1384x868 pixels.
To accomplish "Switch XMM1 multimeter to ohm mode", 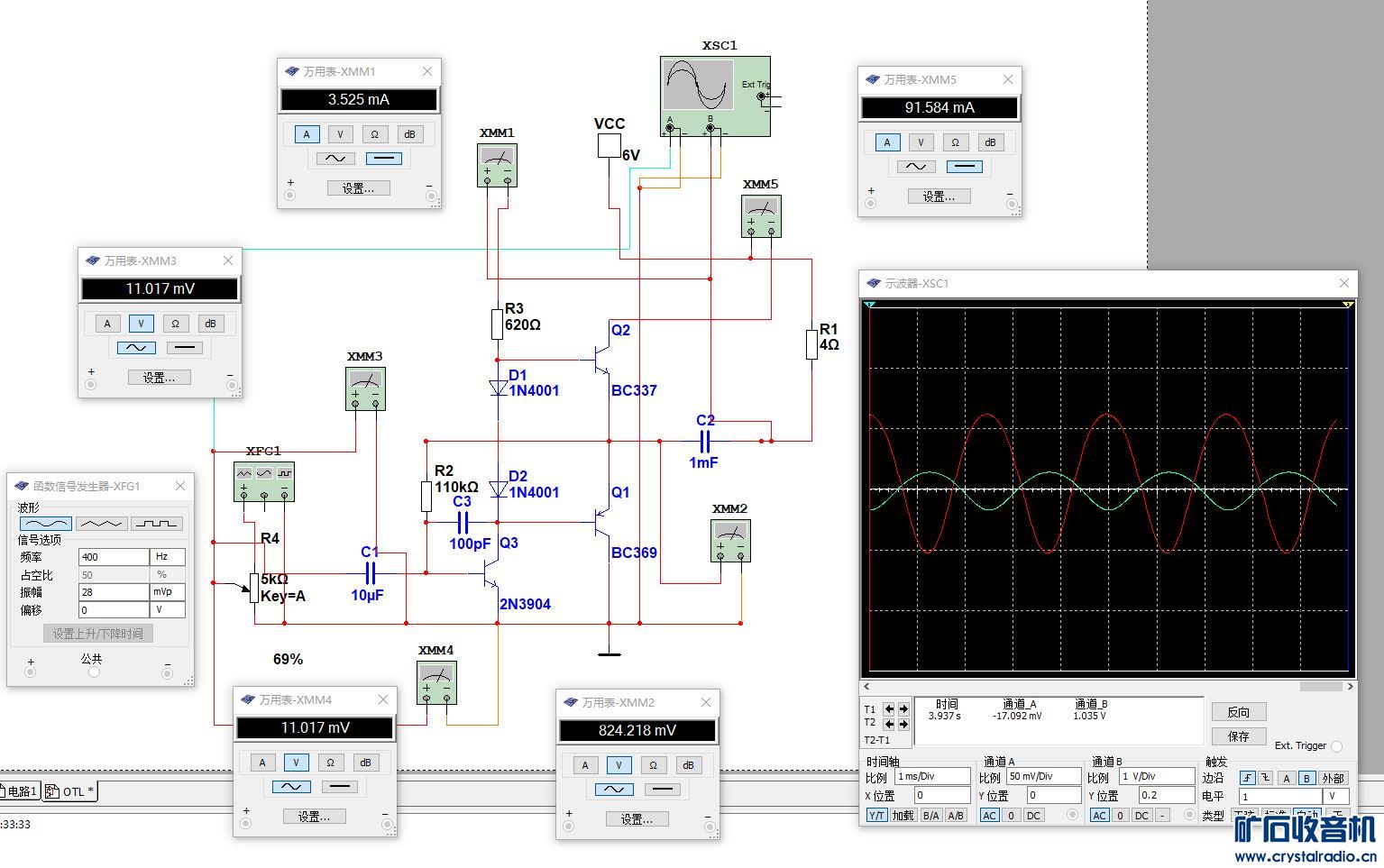I will point(374,134).
